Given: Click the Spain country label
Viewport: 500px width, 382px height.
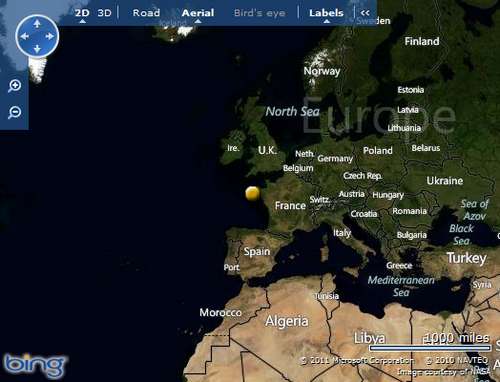Looking at the screenshot, I should click(x=257, y=252).
